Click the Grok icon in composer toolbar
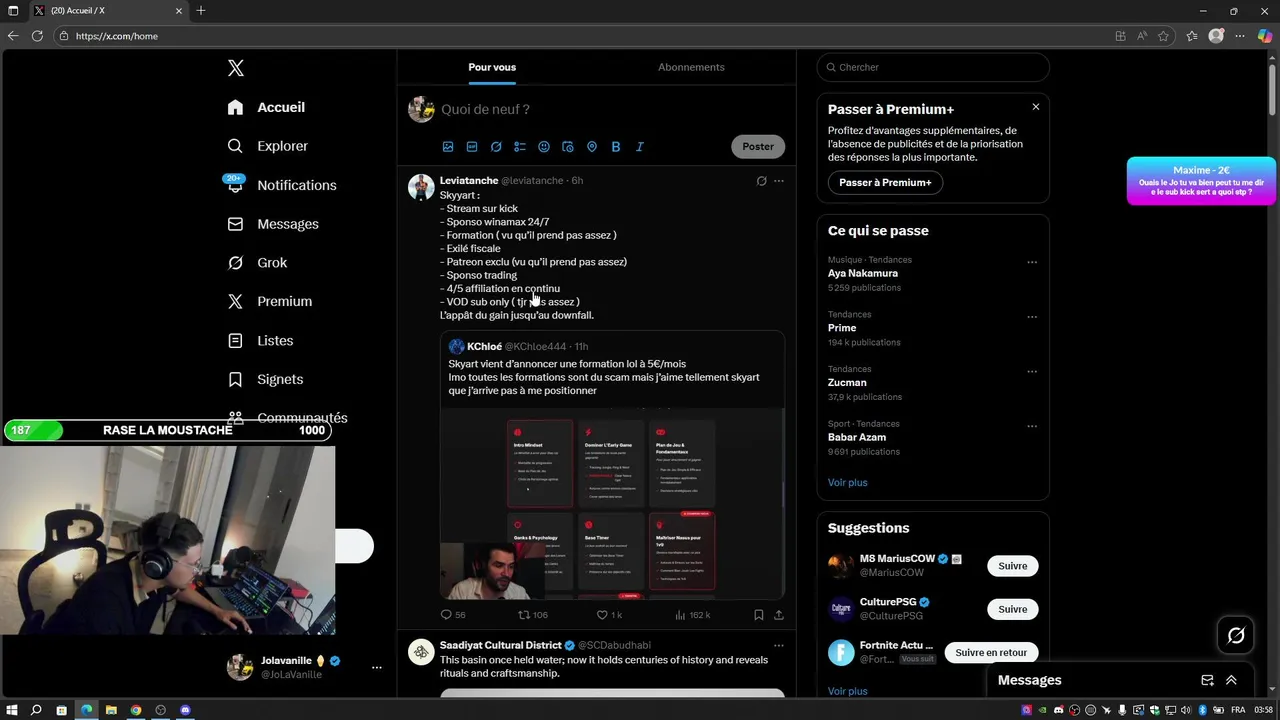The width and height of the screenshot is (1280, 720). tap(496, 147)
